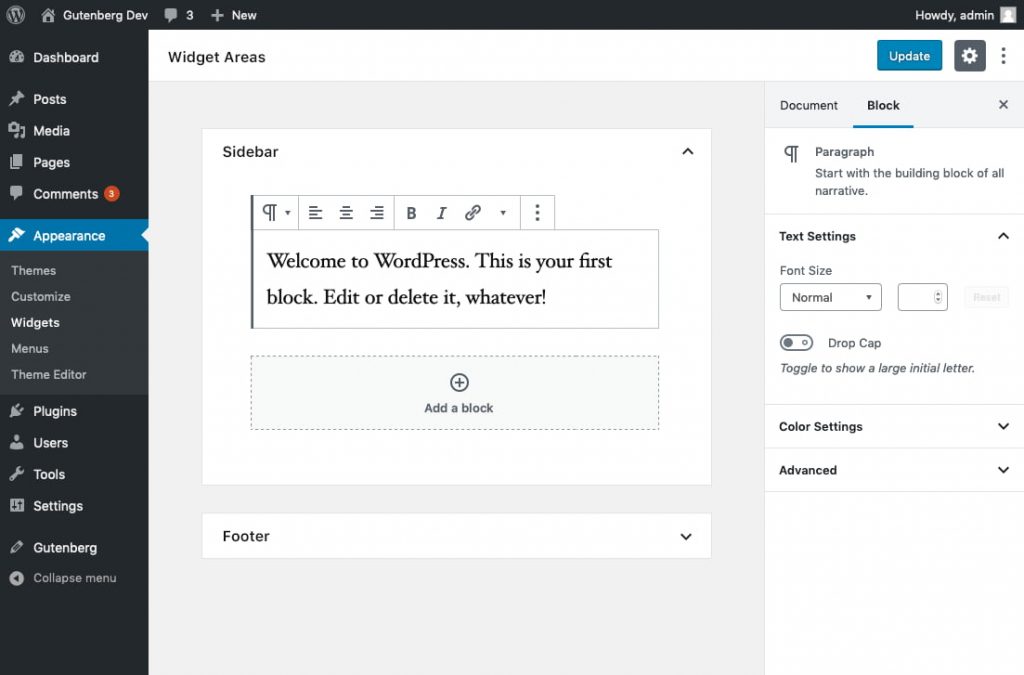Expand the Color Settings panel
1024x675 pixels.
1003,426
